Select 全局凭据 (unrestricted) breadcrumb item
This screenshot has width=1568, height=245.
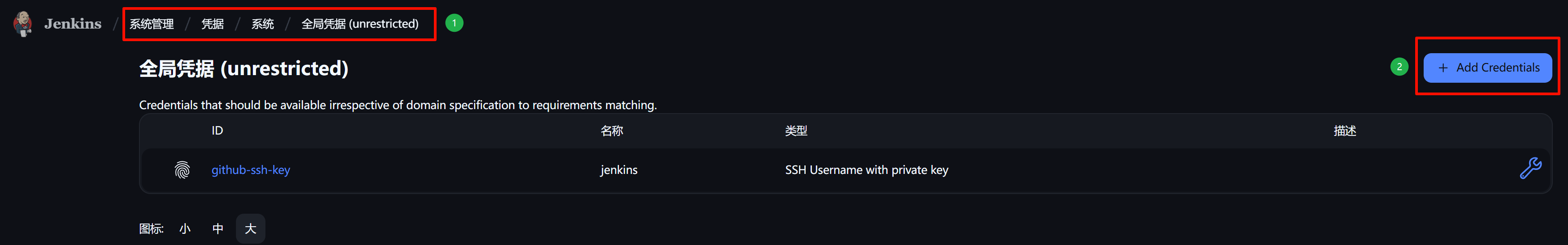tap(360, 24)
